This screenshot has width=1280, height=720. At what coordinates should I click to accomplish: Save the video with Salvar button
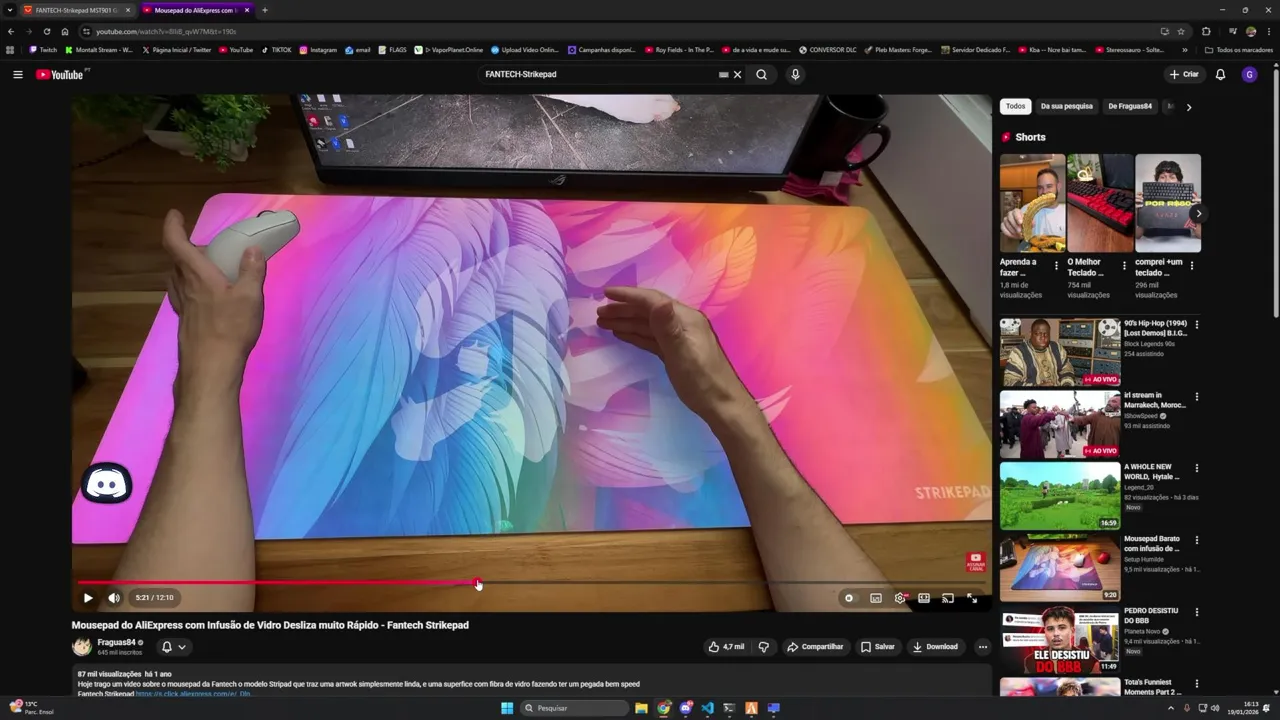(878, 647)
